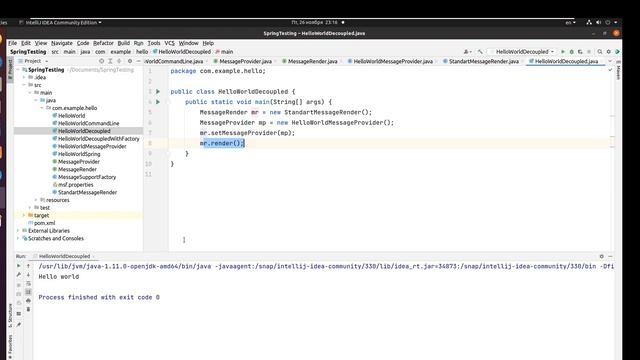Open the Refactor menu

tap(103, 43)
